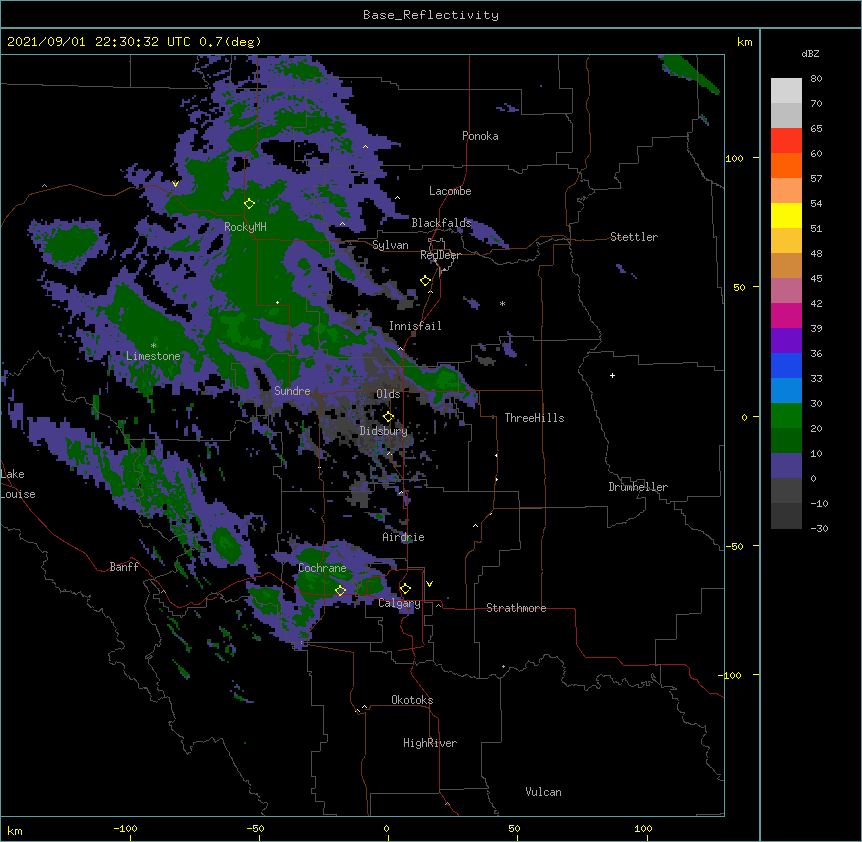The width and height of the screenshot is (862, 842).
Task: Click the yellow marker below Cochrane label
Action: (x=340, y=590)
